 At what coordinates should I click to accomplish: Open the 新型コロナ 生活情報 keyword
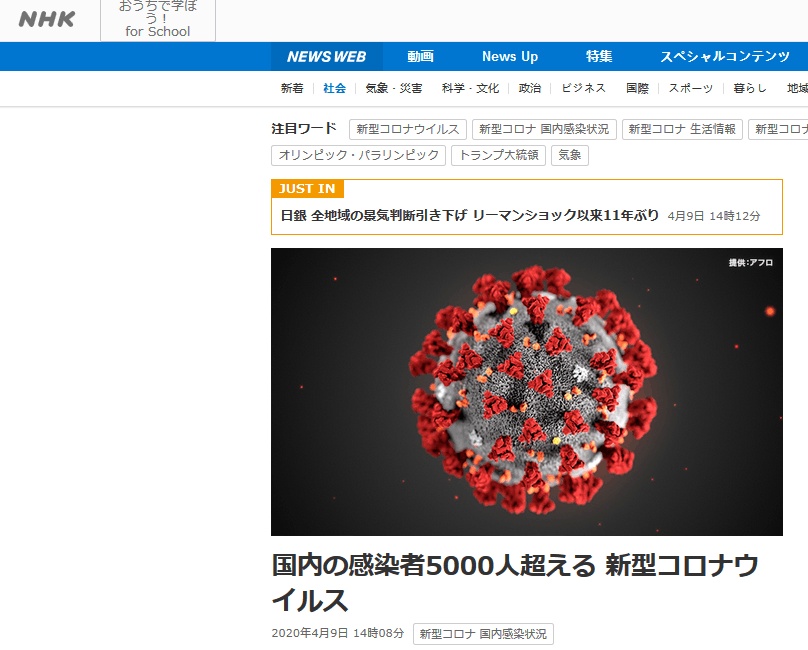click(682, 128)
